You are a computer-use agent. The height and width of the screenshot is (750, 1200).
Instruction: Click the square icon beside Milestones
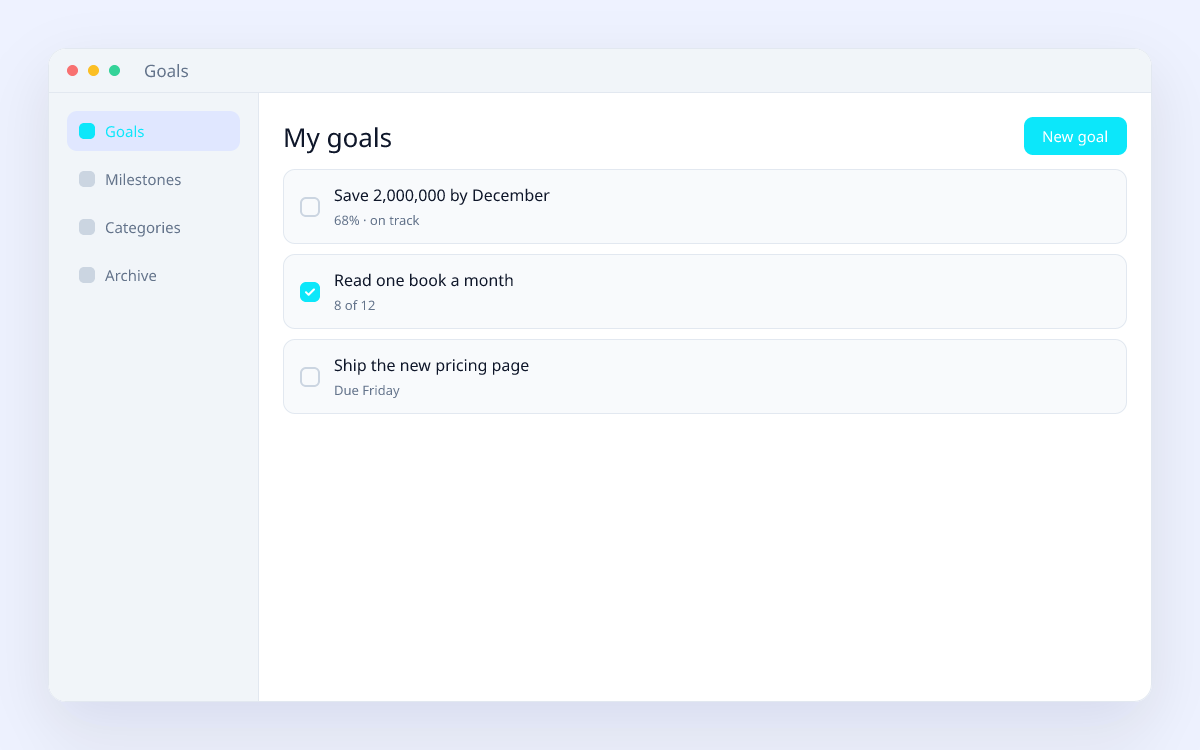87,179
